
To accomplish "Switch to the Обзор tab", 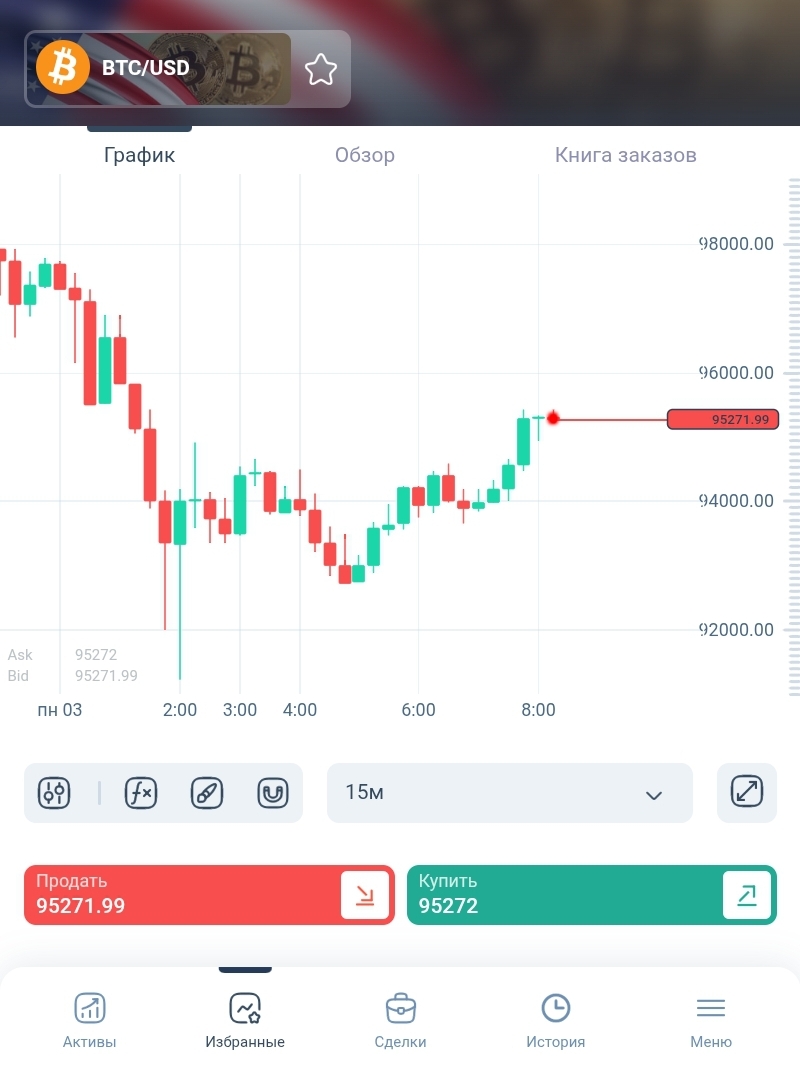I will pos(364,155).
